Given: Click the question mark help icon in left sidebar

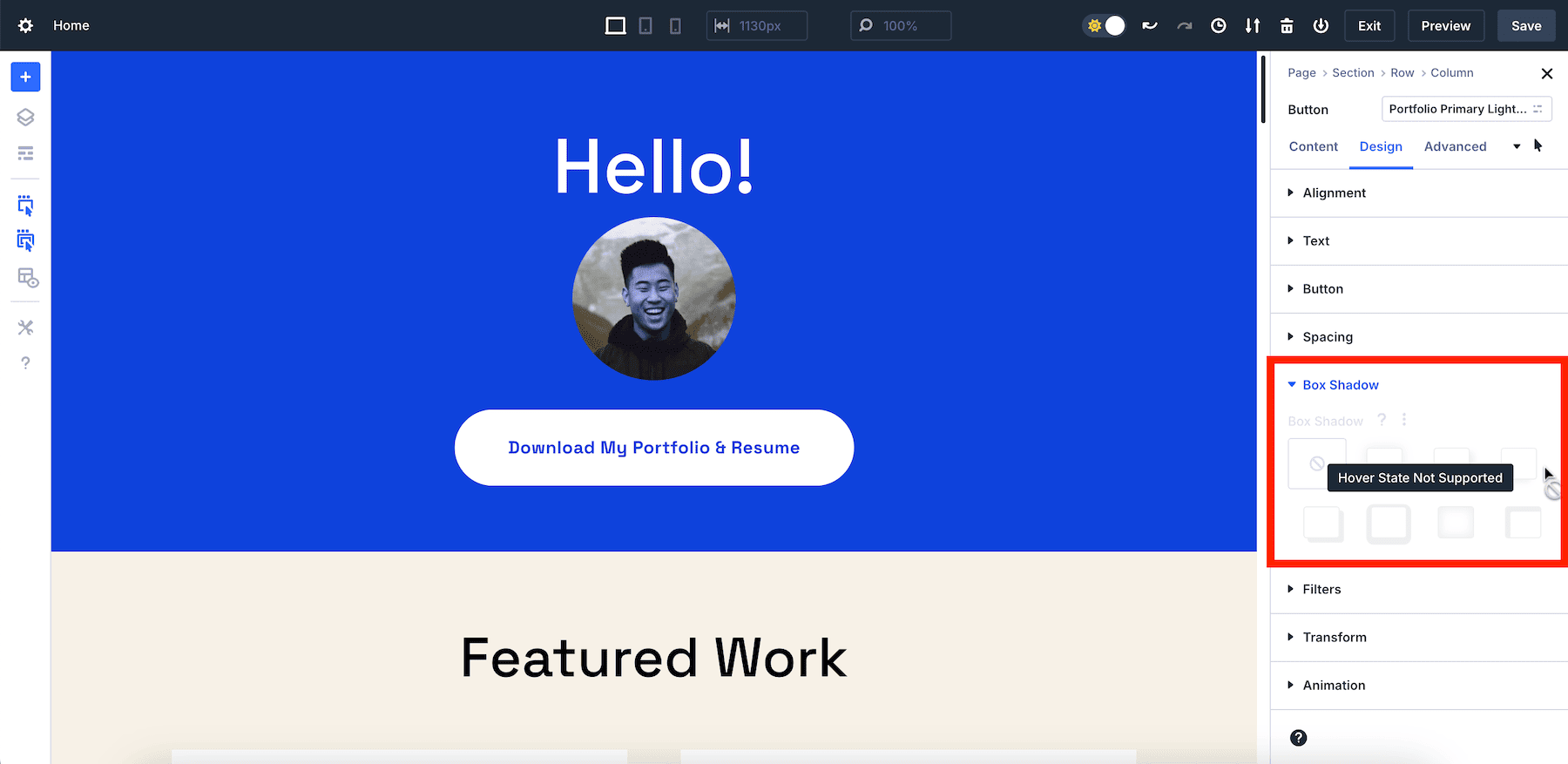Looking at the screenshot, I should coord(25,362).
